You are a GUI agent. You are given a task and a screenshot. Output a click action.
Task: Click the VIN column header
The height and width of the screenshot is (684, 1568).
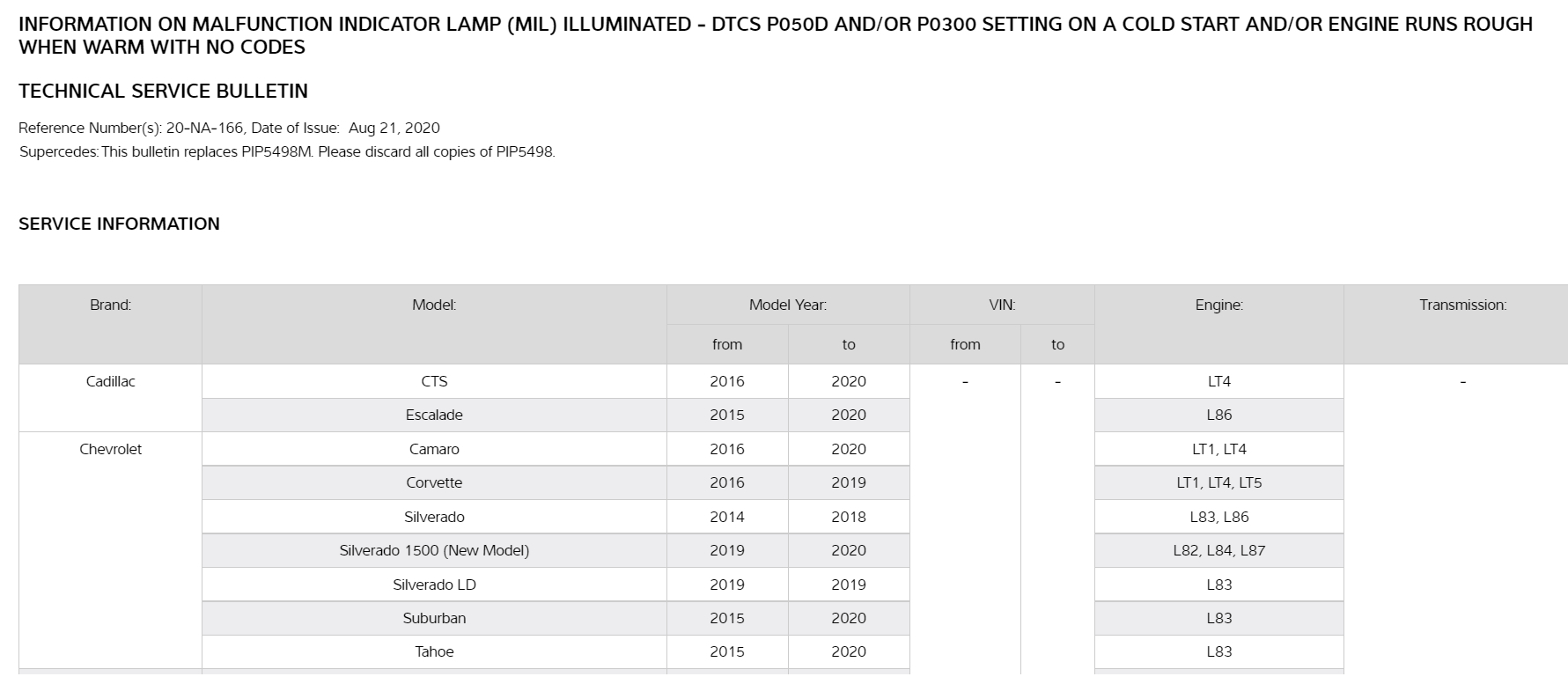1002,305
